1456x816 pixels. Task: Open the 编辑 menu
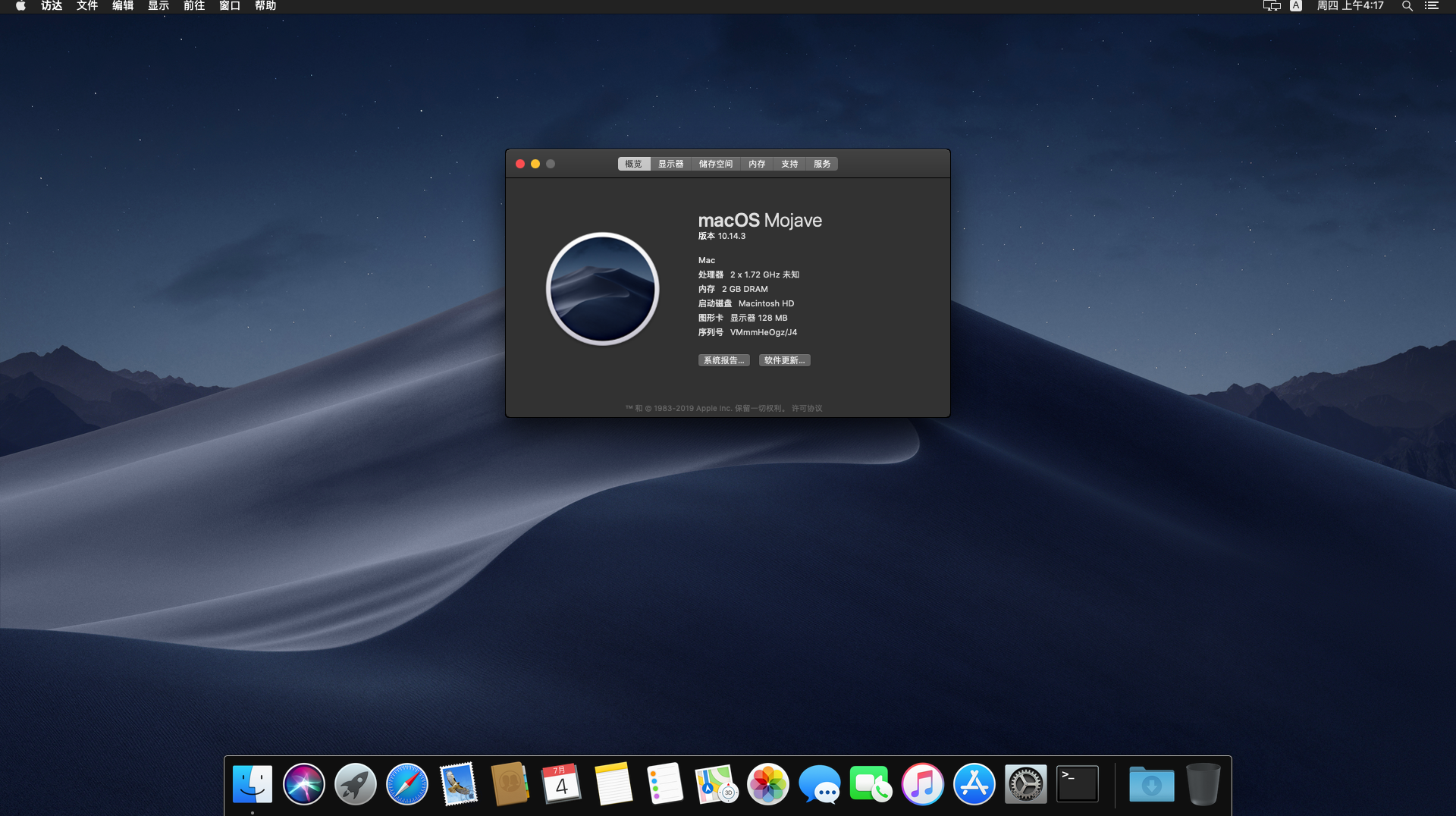(x=123, y=6)
